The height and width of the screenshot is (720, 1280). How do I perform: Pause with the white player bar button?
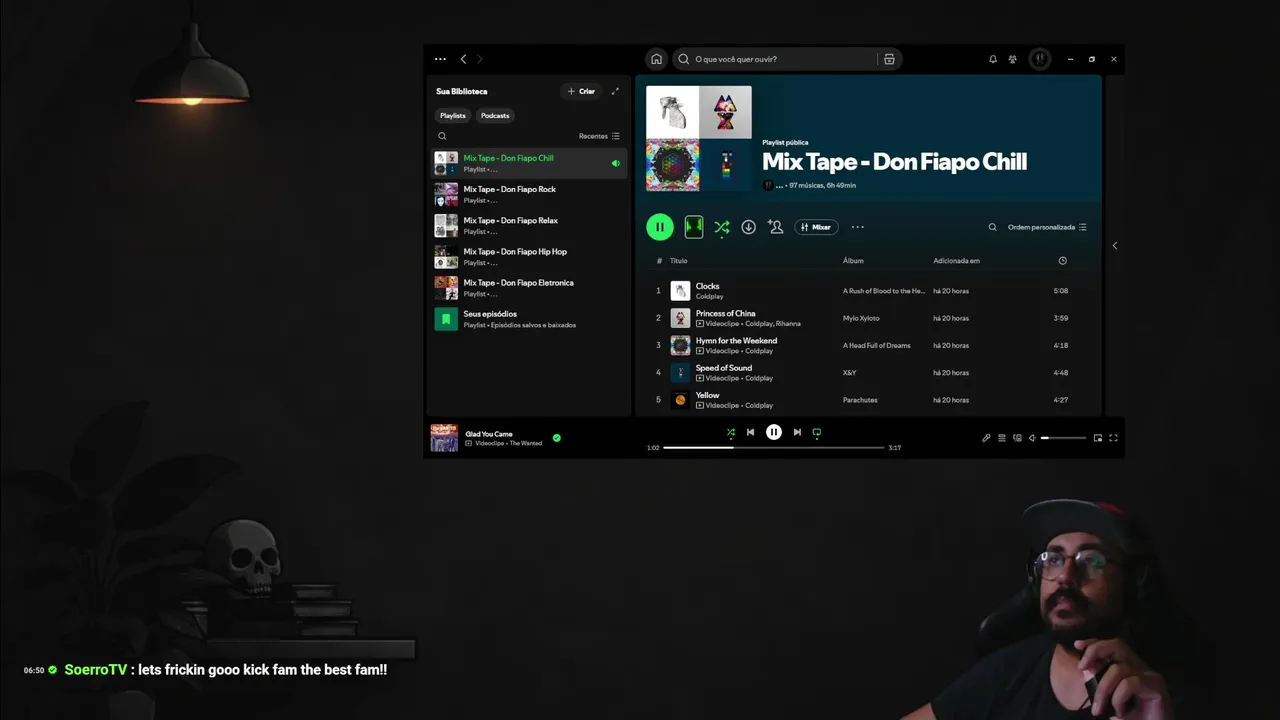coord(773,432)
